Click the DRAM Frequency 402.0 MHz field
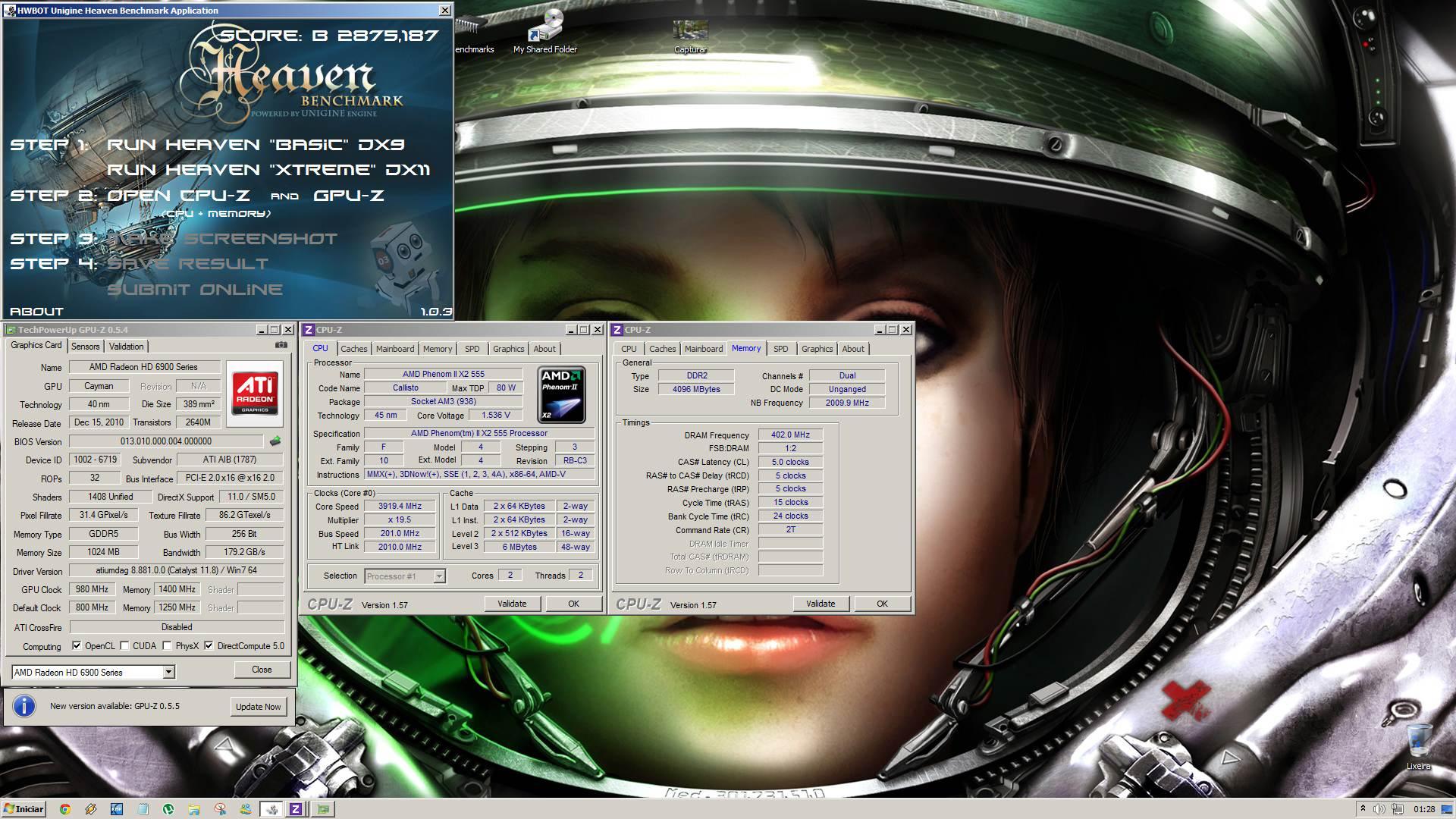 pos(790,435)
